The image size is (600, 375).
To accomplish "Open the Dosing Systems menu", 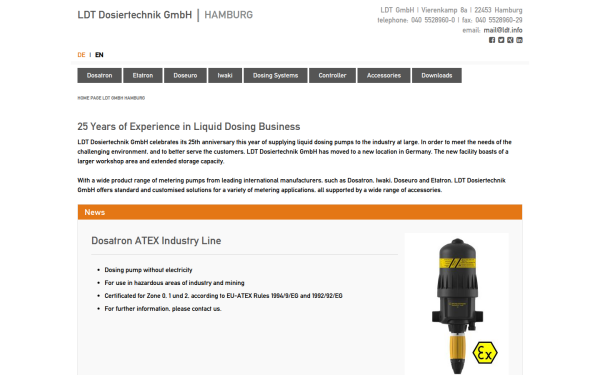I will point(276,75).
